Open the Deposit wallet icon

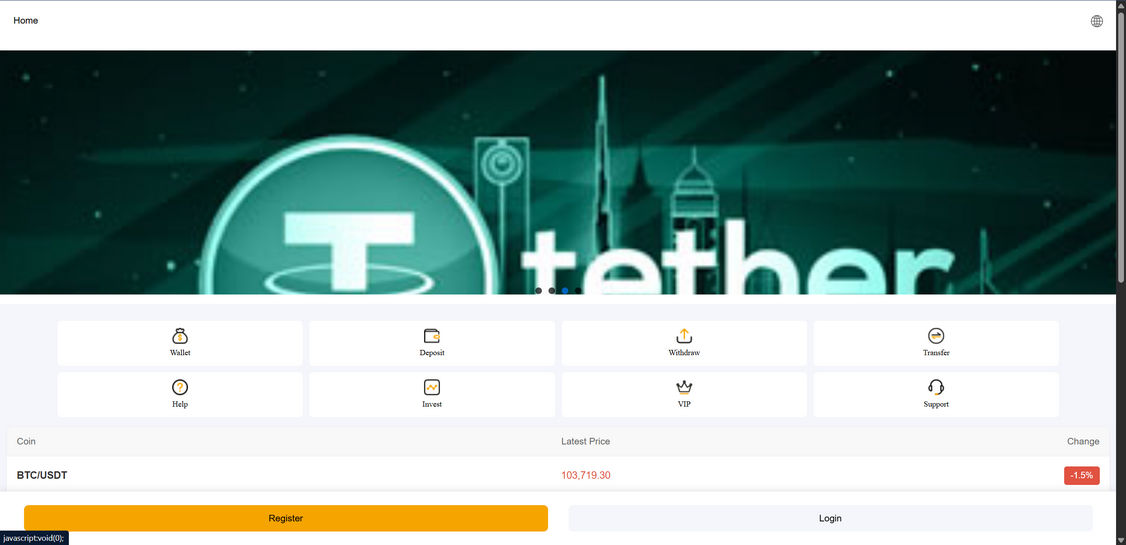pos(432,336)
